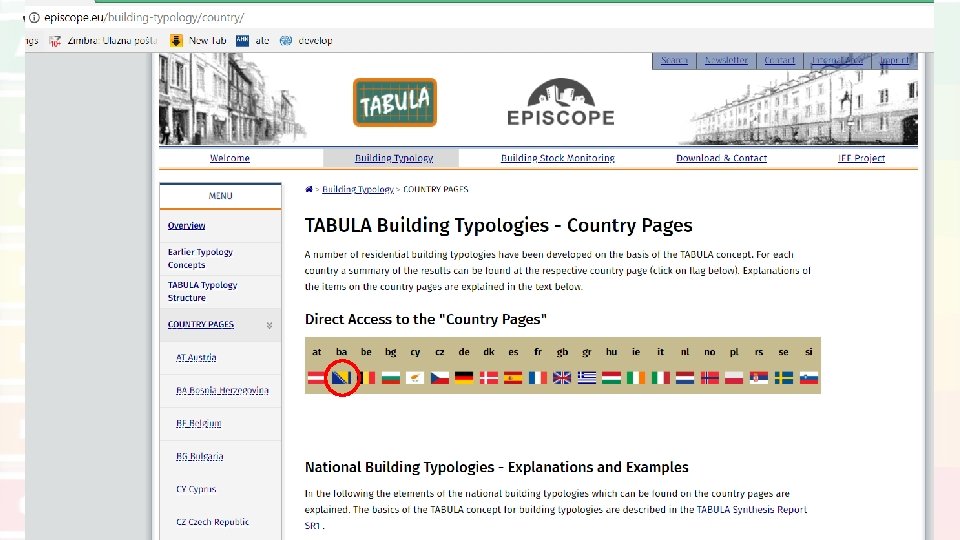Image resolution: width=960 pixels, height=540 pixels.
Task: Select Earlier Typology Concepts menu item
Action: 200,258
